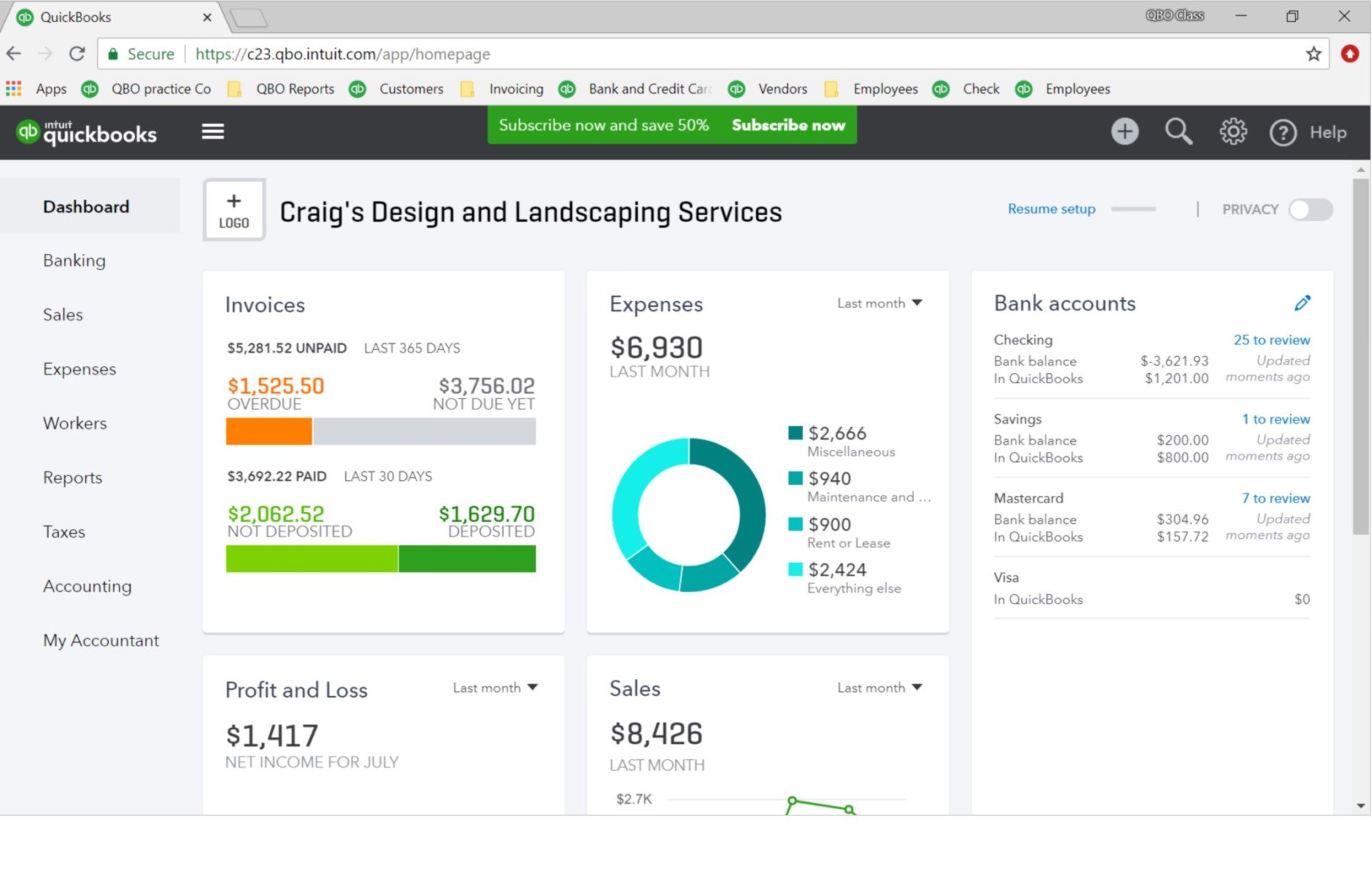Click the Resume setup link
Screen dimensions: 1372x895
coord(1051,209)
